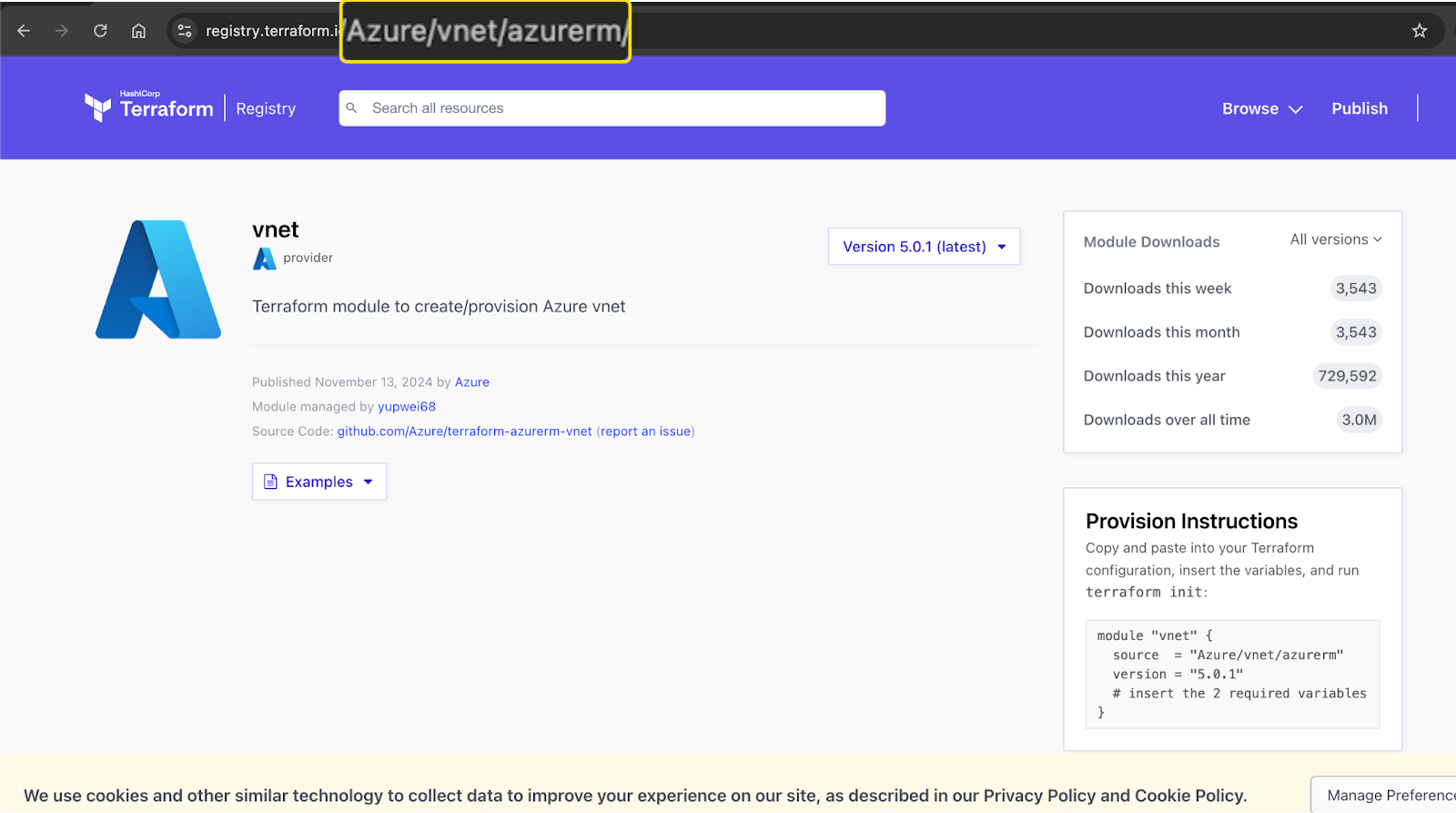The width and height of the screenshot is (1456, 813).
Task: Open the Azure publisher link
Action: pyautogui.click(x=472, y=382)
